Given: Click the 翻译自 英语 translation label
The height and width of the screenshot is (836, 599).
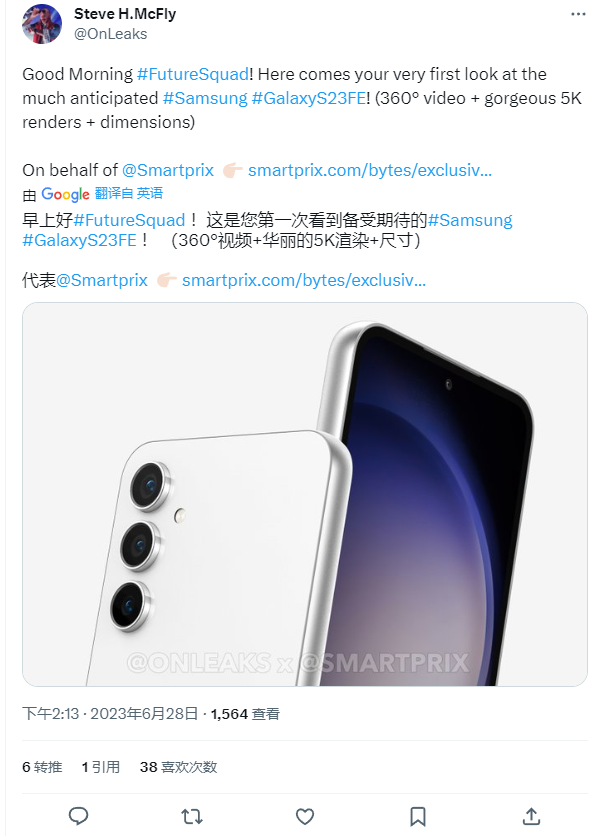Looking at the screenshot, I should (x=129, y=193).
